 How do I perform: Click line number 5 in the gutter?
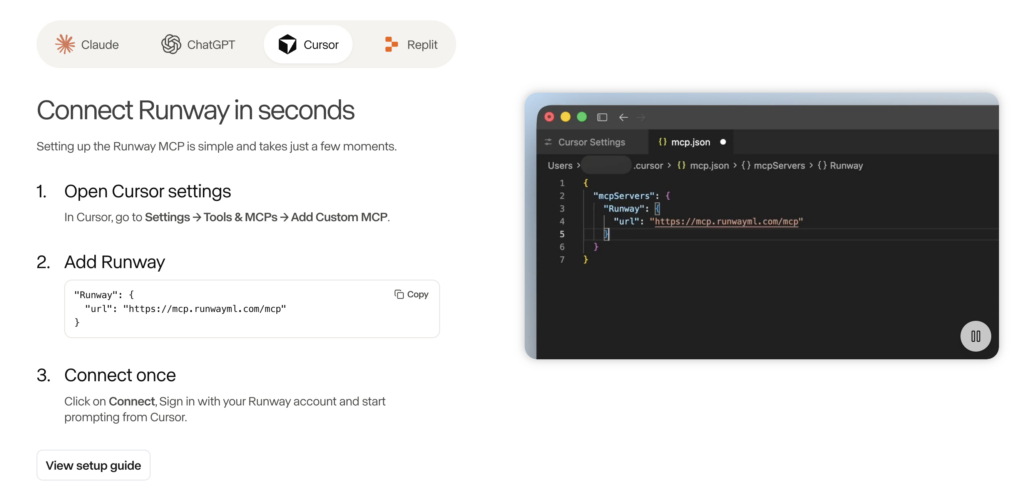[x=562, y=234]
